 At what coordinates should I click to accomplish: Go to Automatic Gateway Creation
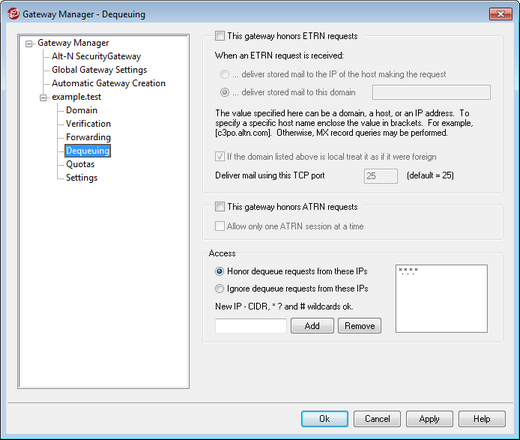(x=109, y=83)
